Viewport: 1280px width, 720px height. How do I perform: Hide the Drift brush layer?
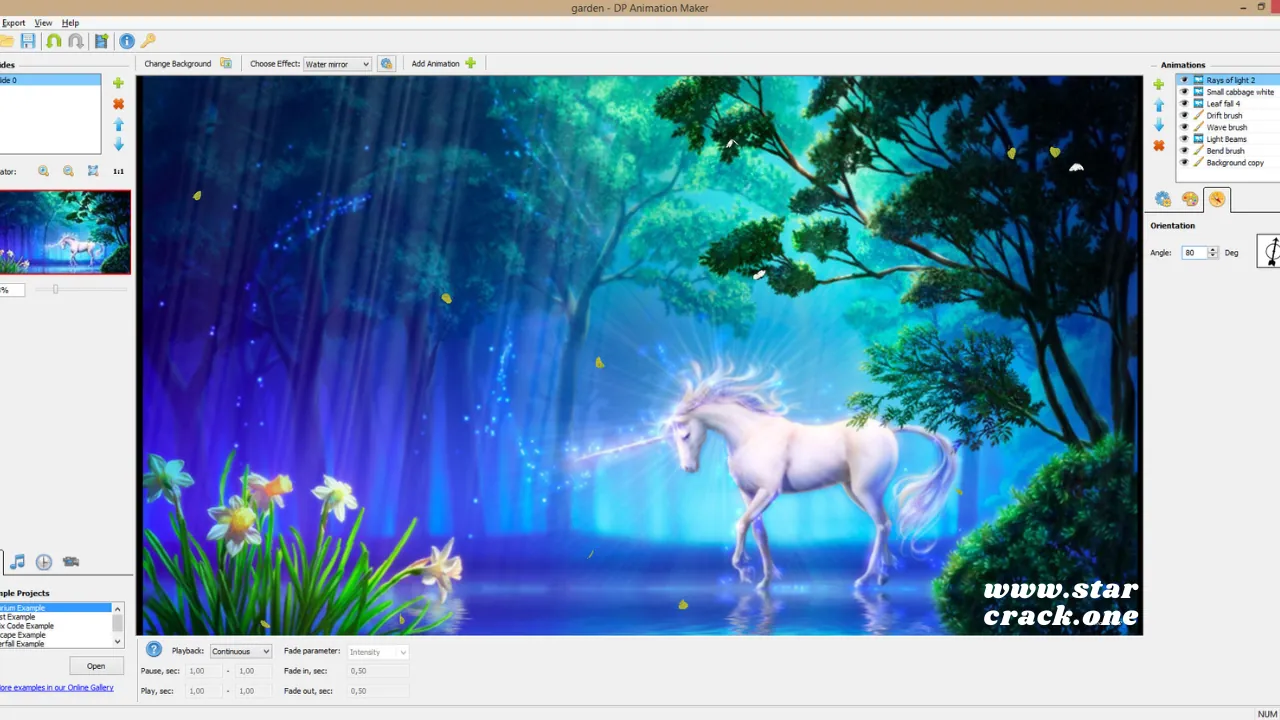tap(1185, 115)
